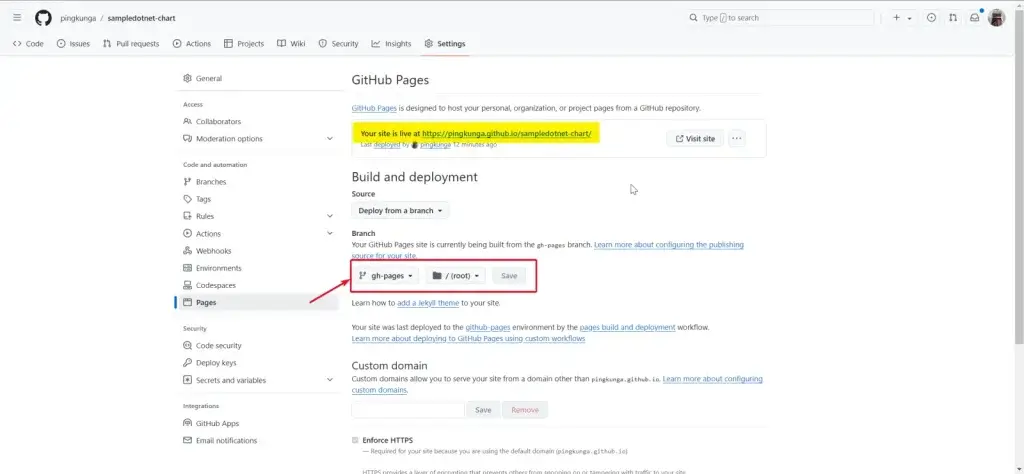The width and height of the screenshot is (1024, 474).
Task: Click the Codespaces icon in sidebar
Action: (187, 285)
